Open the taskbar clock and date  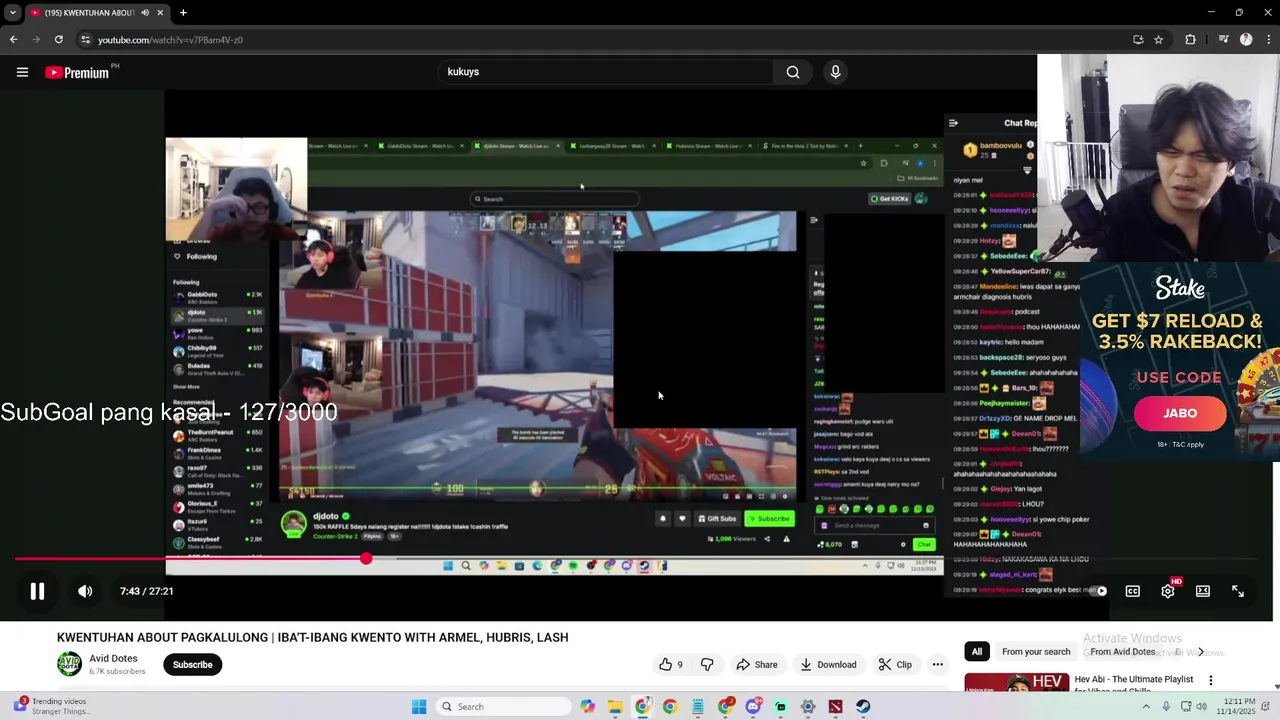1238,707
